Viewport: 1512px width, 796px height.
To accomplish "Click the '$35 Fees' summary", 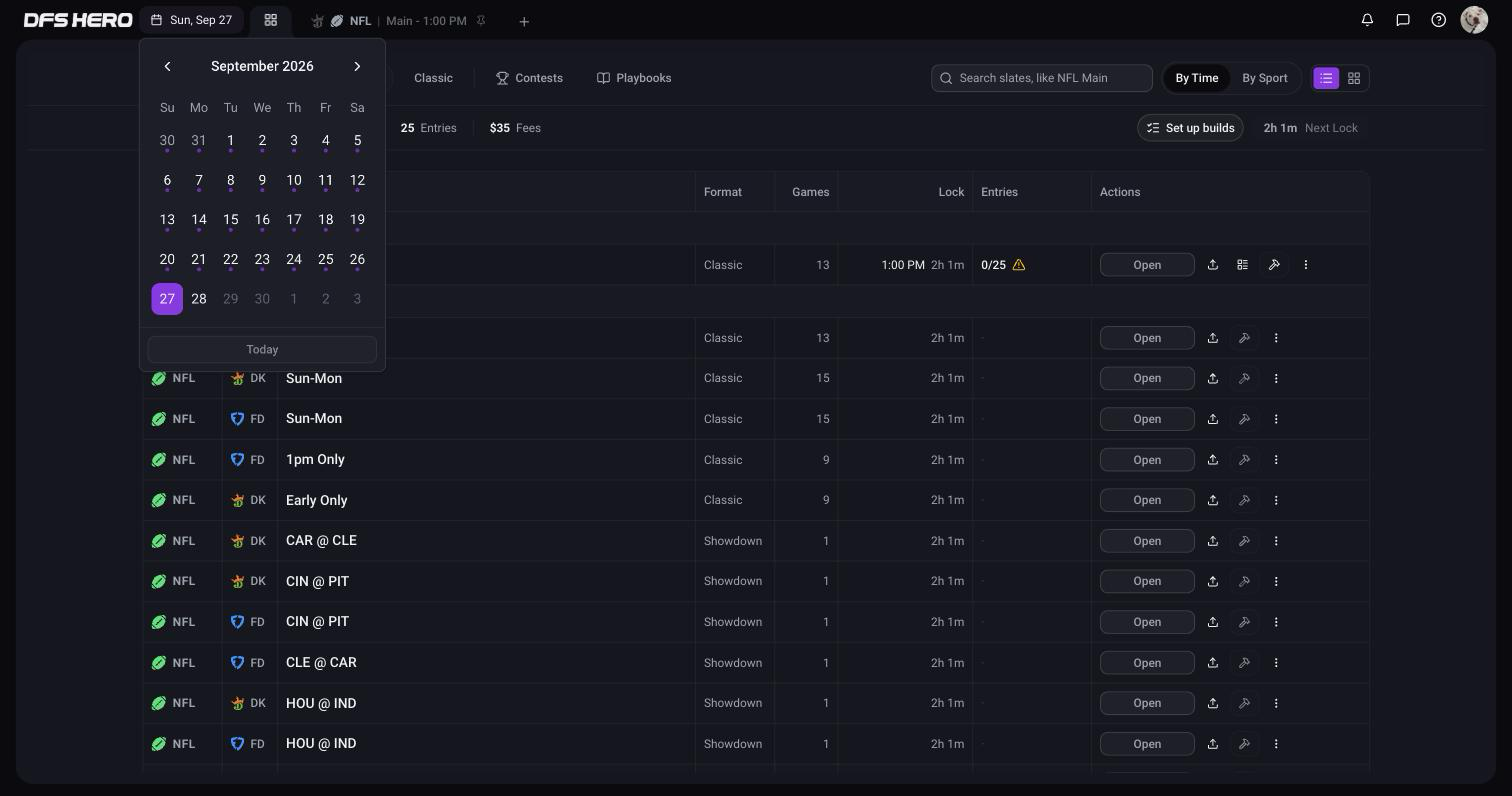I will tap(515, 128).
